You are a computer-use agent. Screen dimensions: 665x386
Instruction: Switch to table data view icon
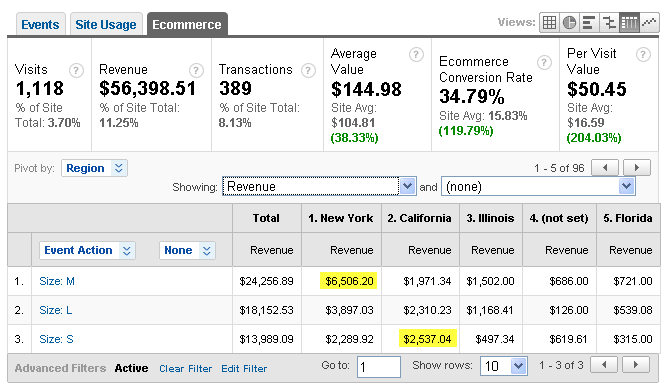(549, 22)
